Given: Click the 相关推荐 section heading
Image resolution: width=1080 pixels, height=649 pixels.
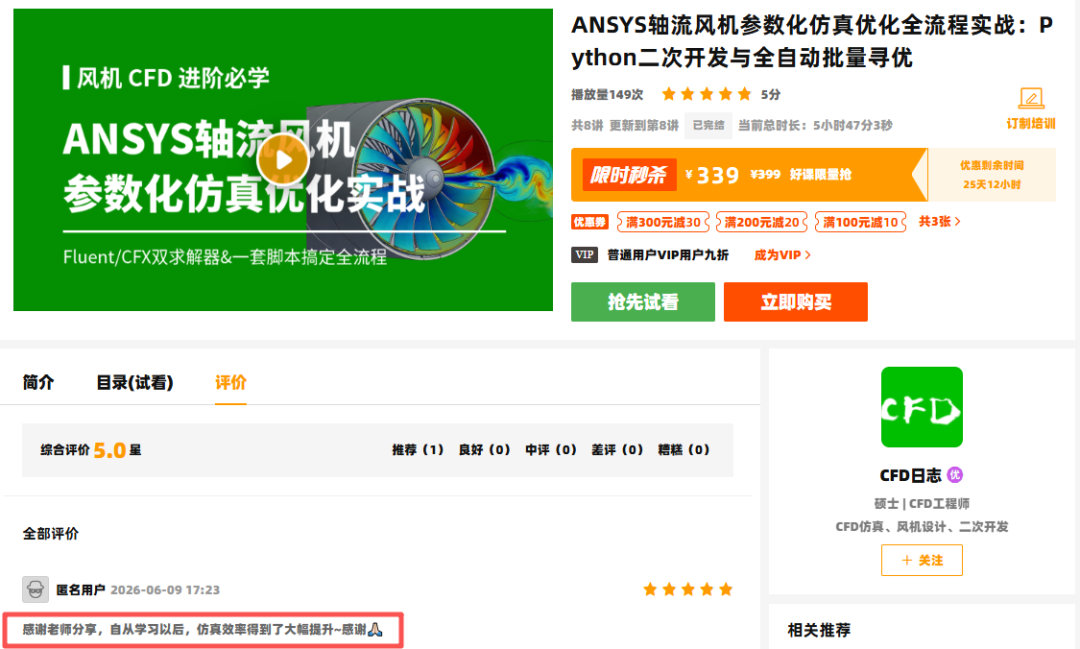Looking at the screenshot, I should click(819, 630).
